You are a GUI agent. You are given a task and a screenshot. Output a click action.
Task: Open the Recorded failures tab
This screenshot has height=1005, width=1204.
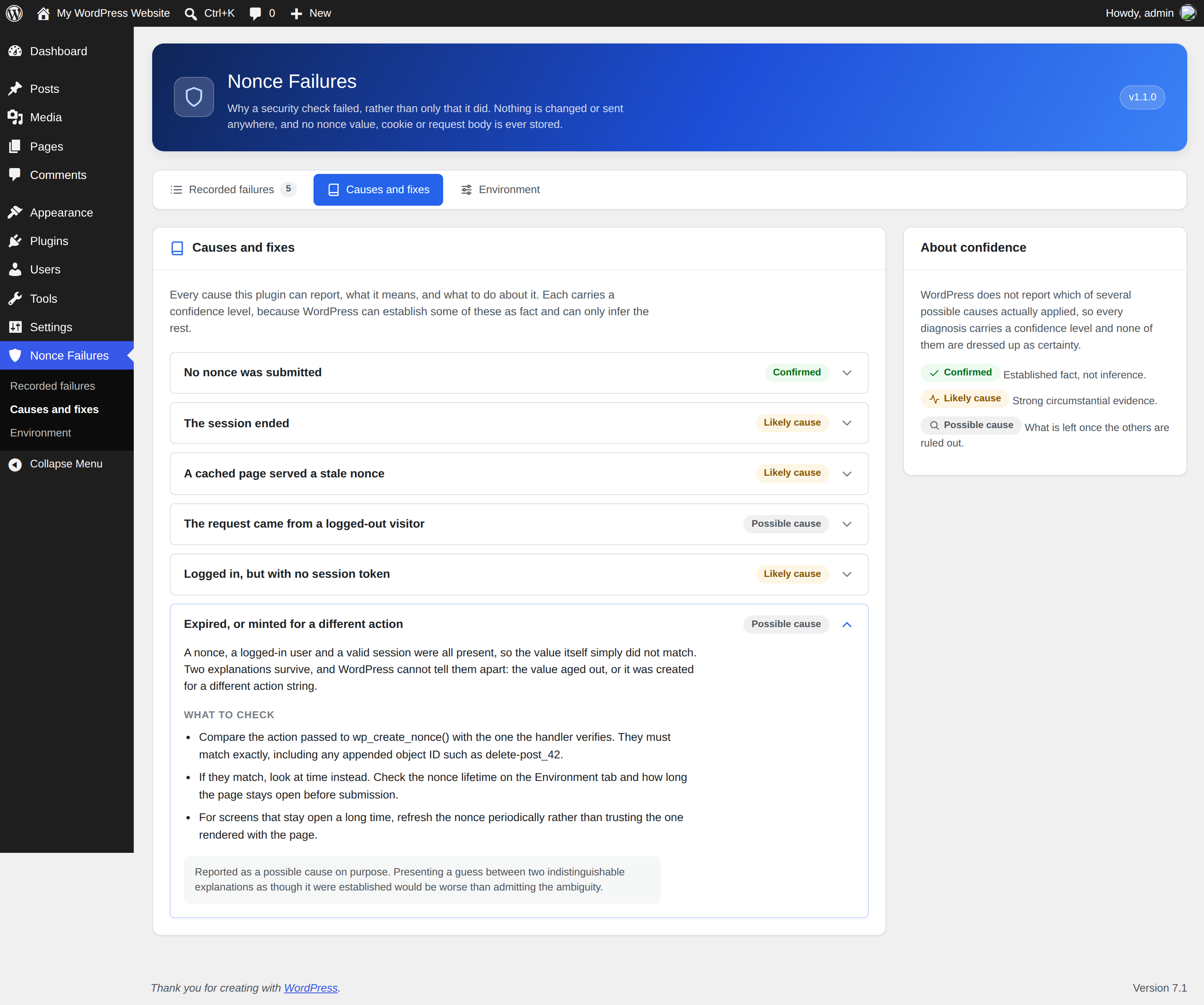233,190
